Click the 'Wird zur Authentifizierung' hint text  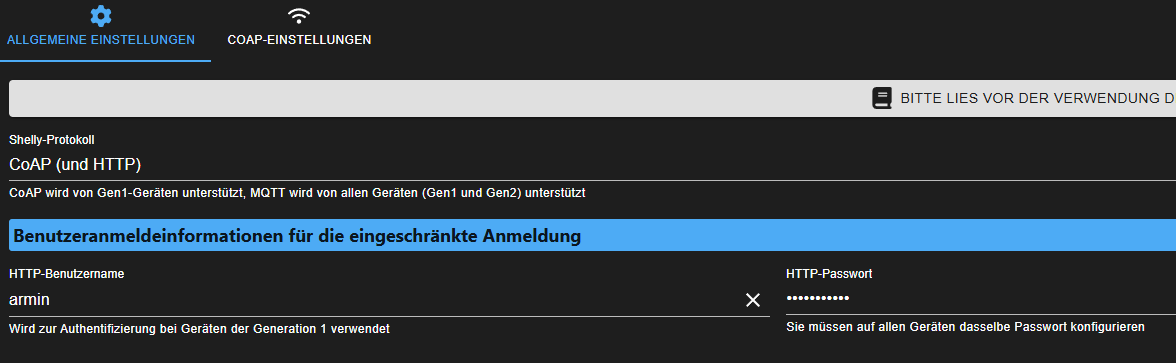[x=200, y=328]
